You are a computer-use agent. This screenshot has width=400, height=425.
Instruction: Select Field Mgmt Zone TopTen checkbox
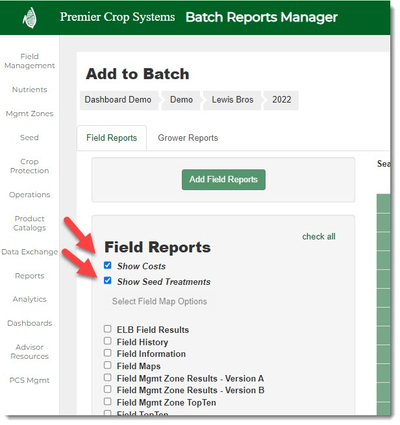(107, 401)
